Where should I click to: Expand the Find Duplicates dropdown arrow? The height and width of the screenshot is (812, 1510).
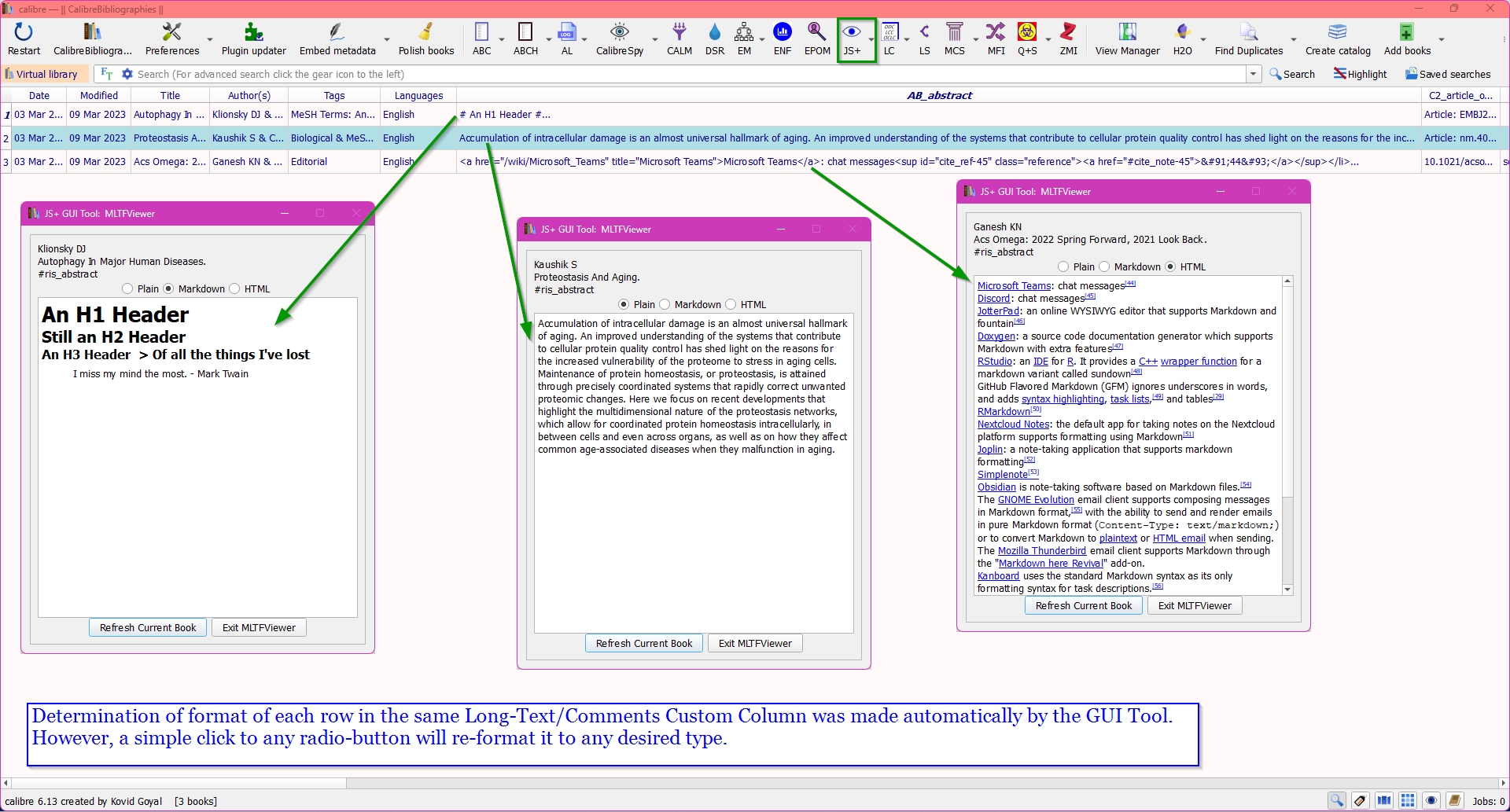(1294, 39)
